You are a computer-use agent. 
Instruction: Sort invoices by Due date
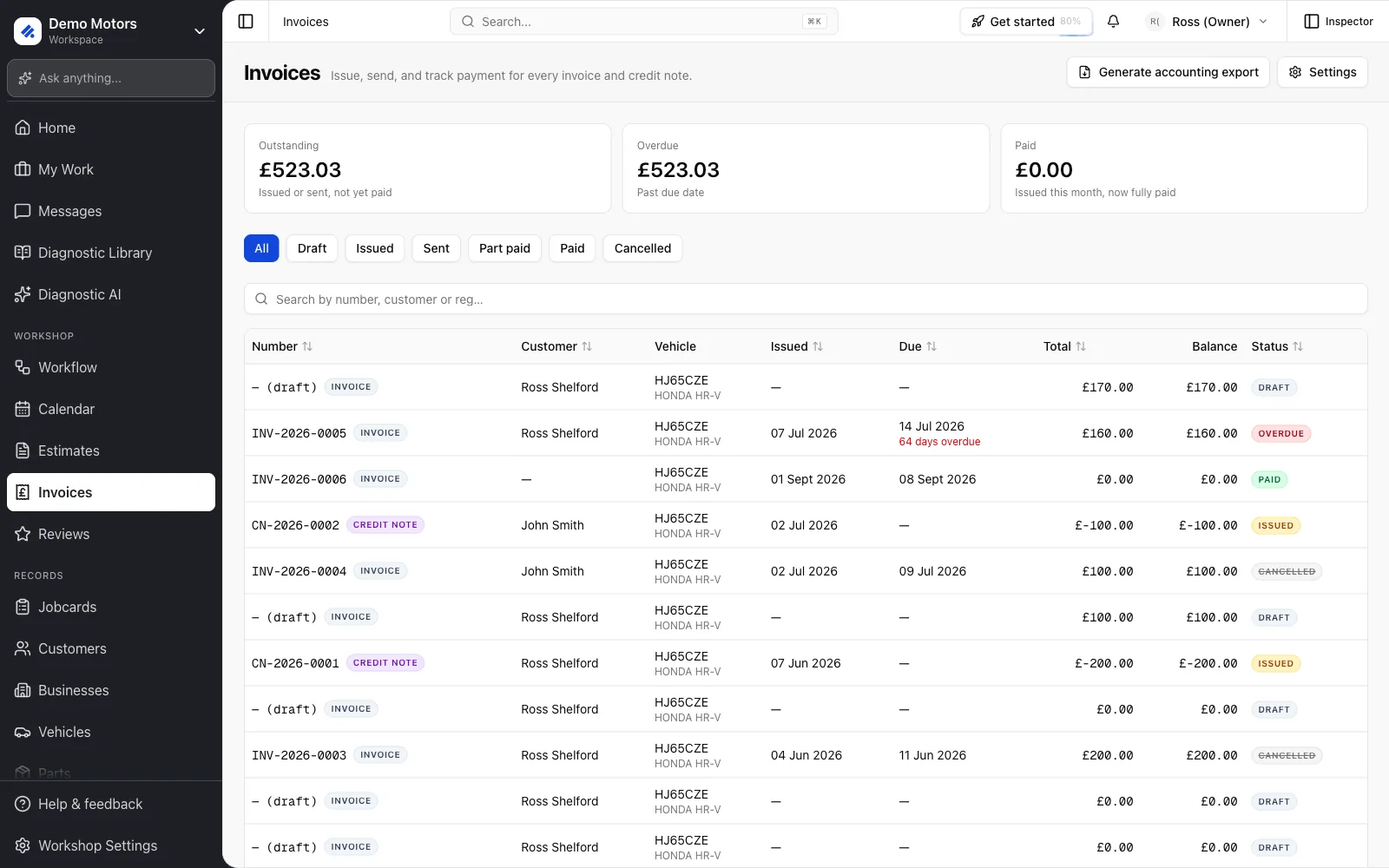[918, 346]
